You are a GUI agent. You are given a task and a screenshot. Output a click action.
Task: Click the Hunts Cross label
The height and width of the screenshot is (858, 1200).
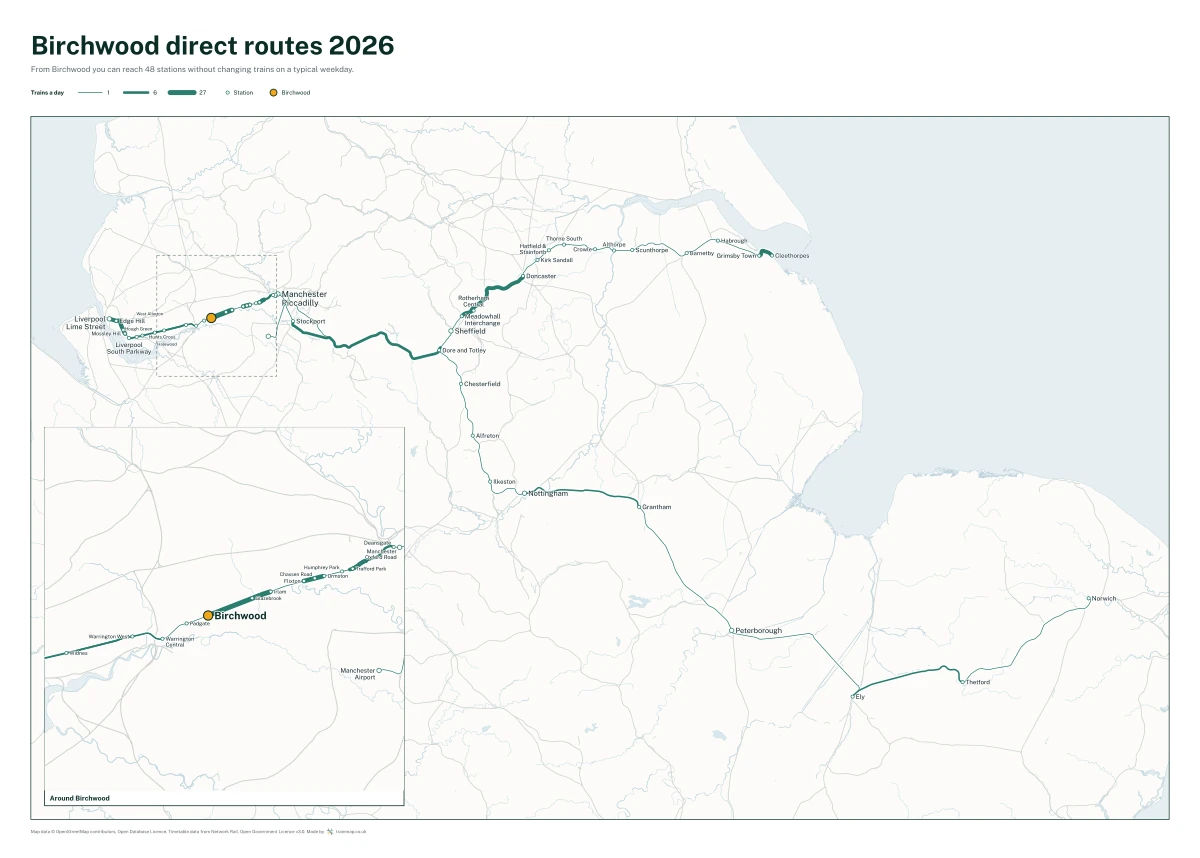coord(162,337)
